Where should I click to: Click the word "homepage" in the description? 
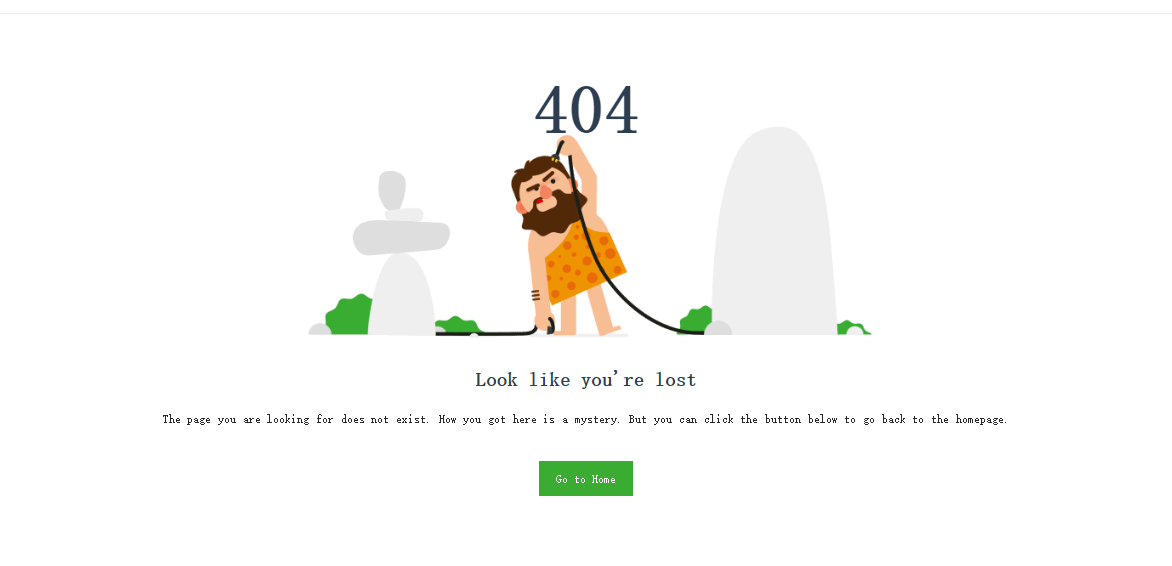[980, 419]
